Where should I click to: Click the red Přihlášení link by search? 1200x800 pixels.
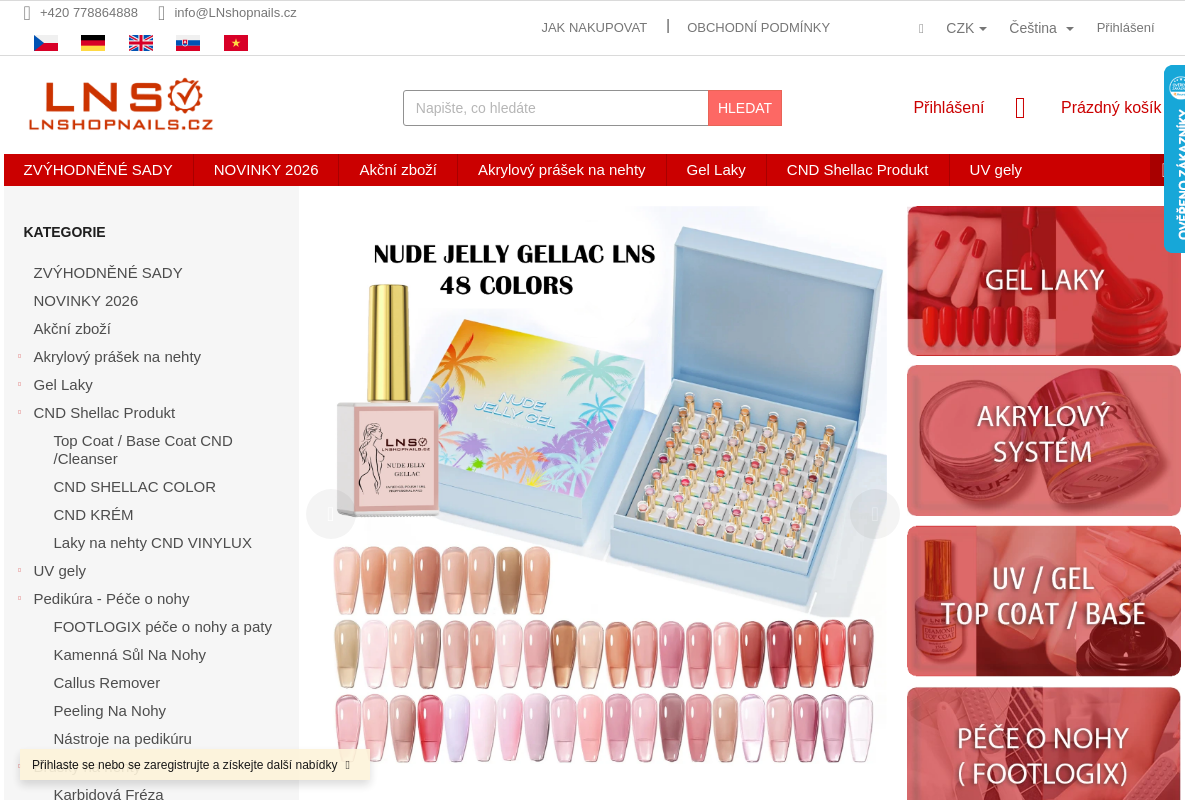coord(948,108)
